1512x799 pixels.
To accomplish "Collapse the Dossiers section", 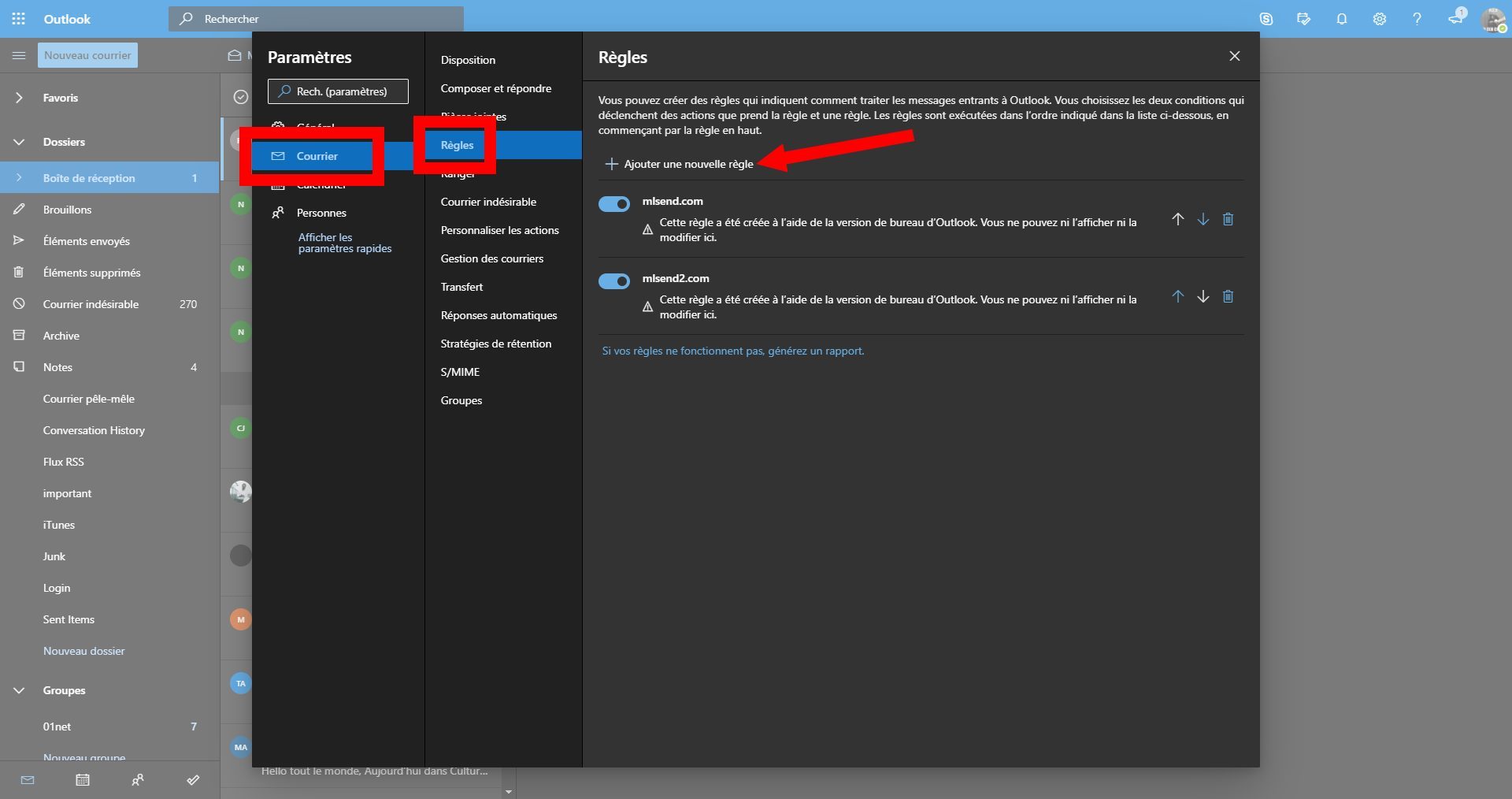I will (19, 142).
